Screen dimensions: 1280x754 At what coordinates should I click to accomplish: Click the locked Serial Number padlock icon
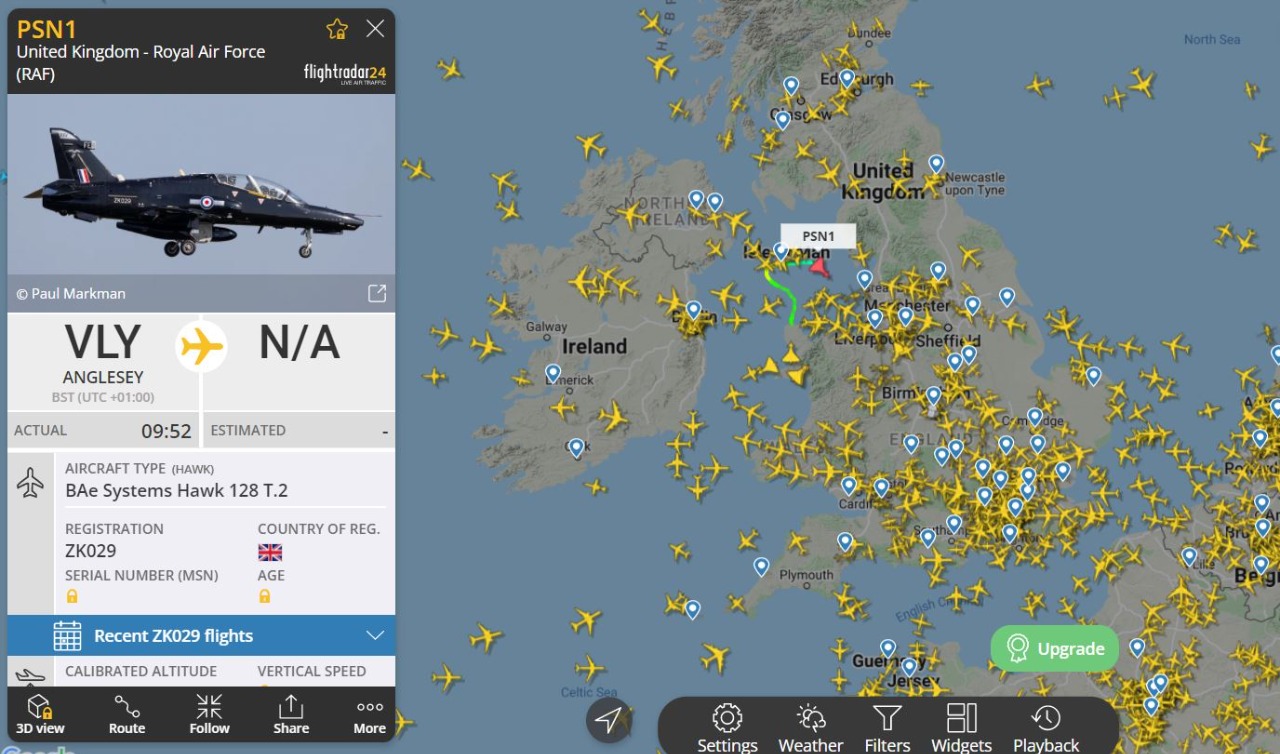(x=72, y=596)
